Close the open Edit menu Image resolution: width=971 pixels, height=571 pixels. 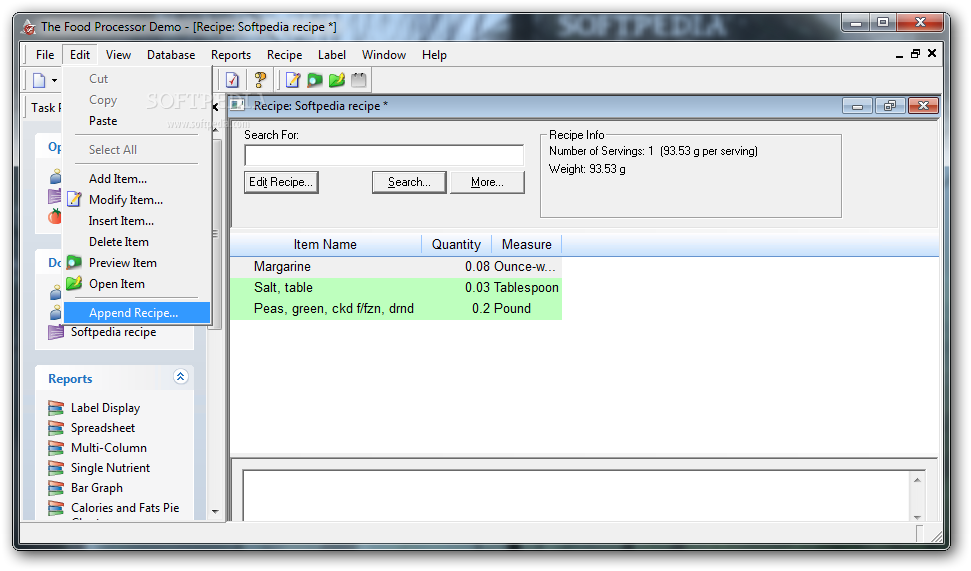coord(80,54)
